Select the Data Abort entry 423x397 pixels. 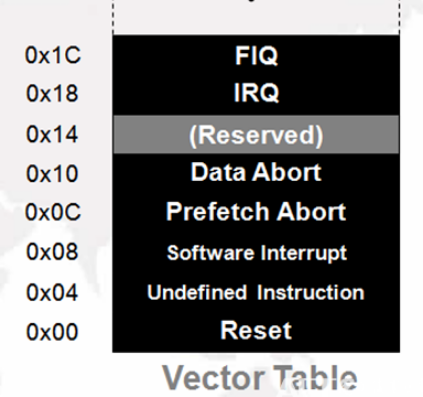(x=256, y=172)
